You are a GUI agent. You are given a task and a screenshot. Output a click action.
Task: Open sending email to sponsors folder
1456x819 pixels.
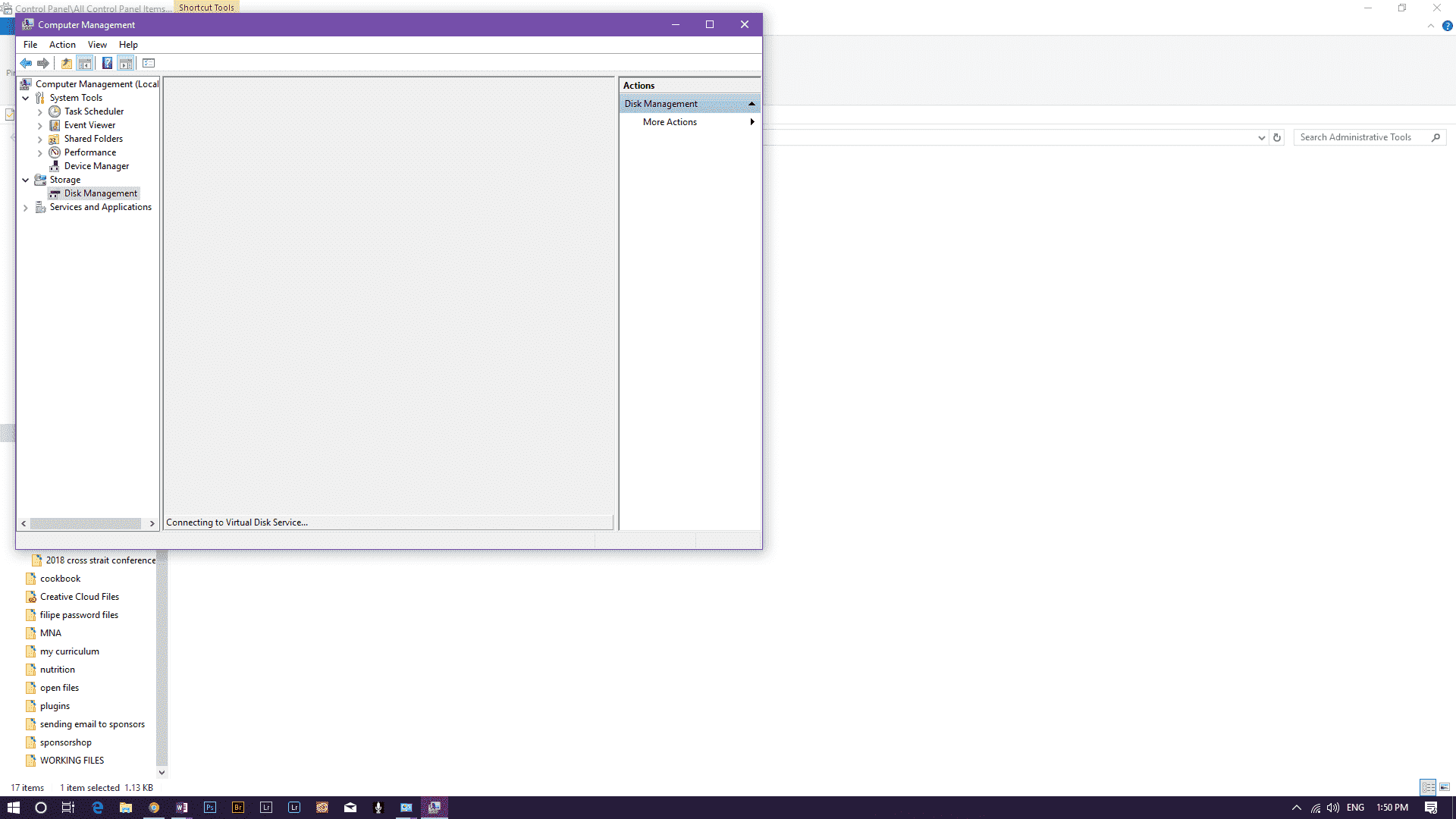92,724
